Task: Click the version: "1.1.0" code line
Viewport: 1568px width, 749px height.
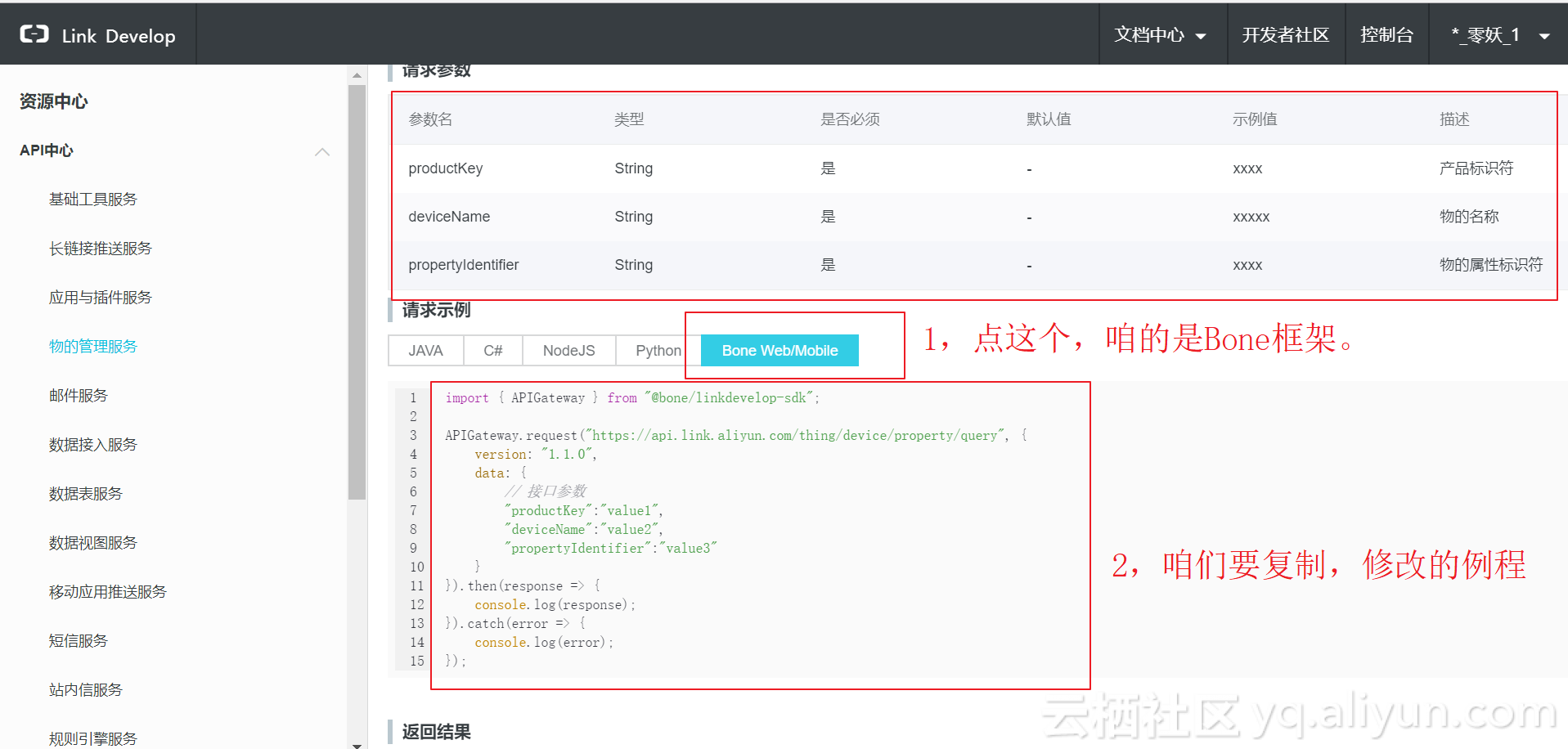Action: coord(536,455)
